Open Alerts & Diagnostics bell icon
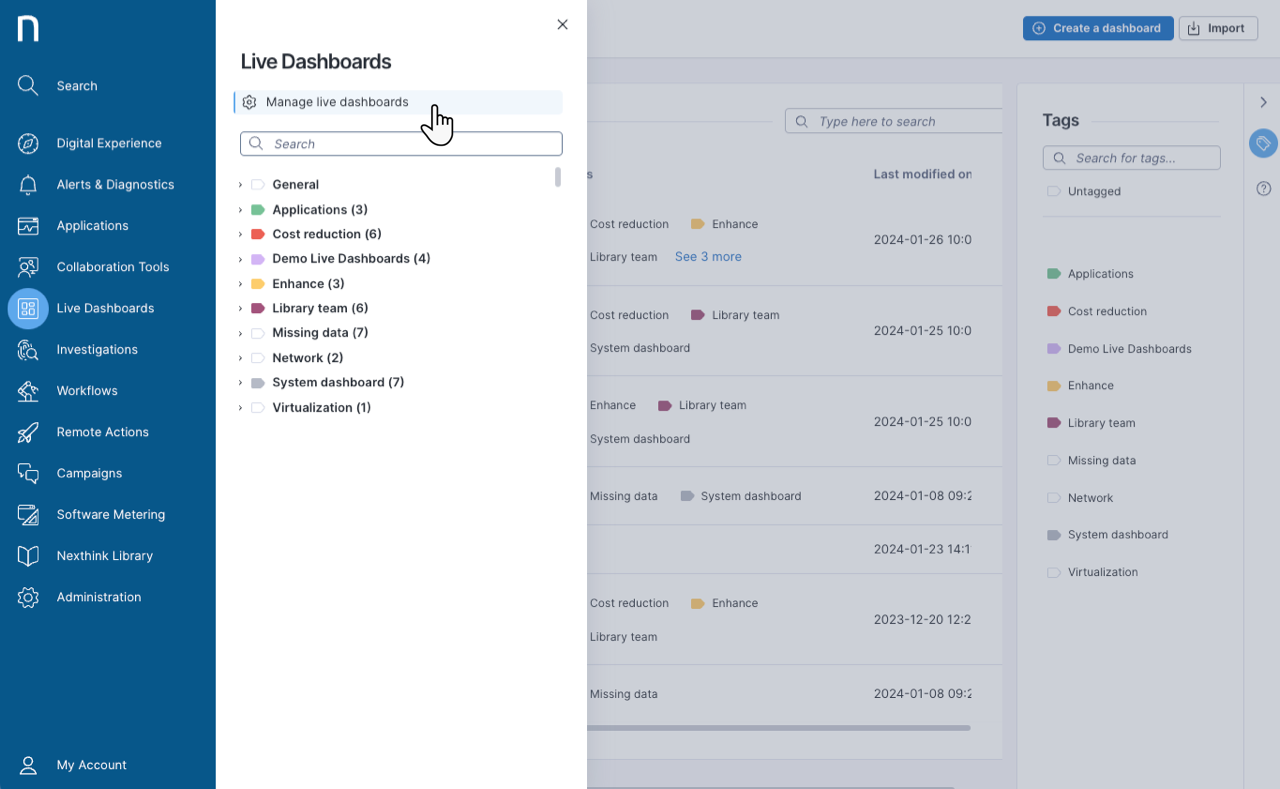The width and height of the screenshot is (1280, 789). tap(28, 185)
